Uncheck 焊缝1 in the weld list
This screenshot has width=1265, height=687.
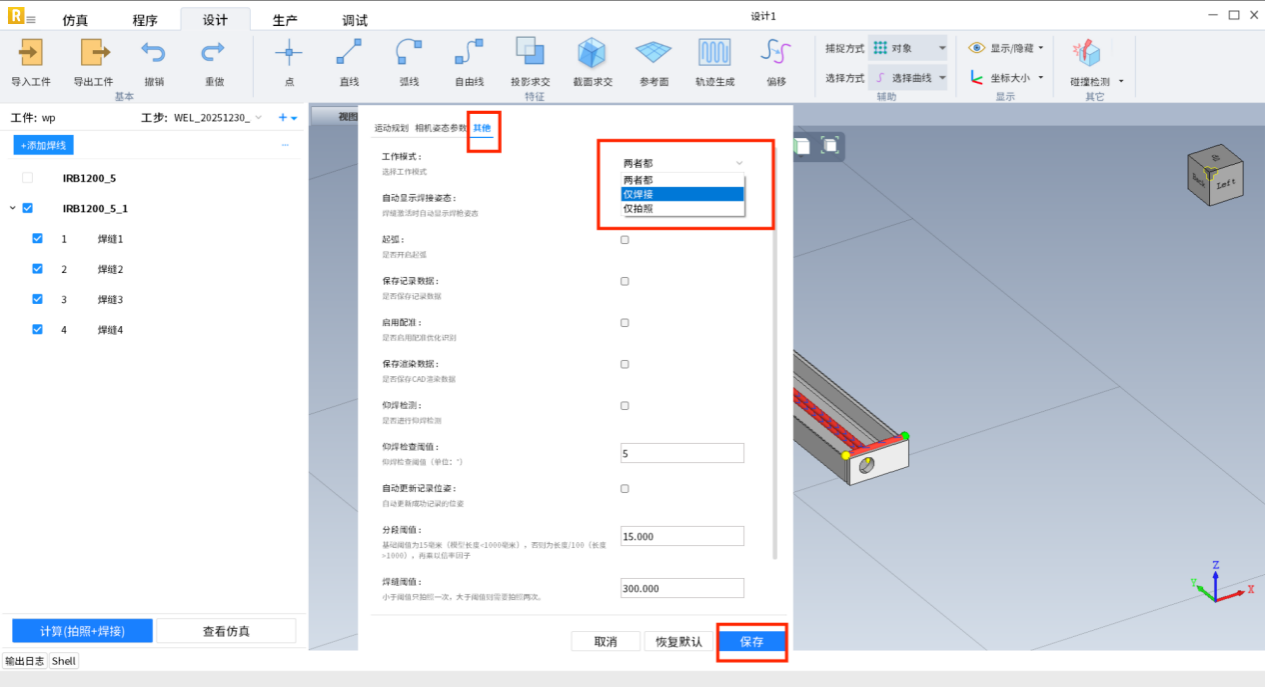click(38, 239)
